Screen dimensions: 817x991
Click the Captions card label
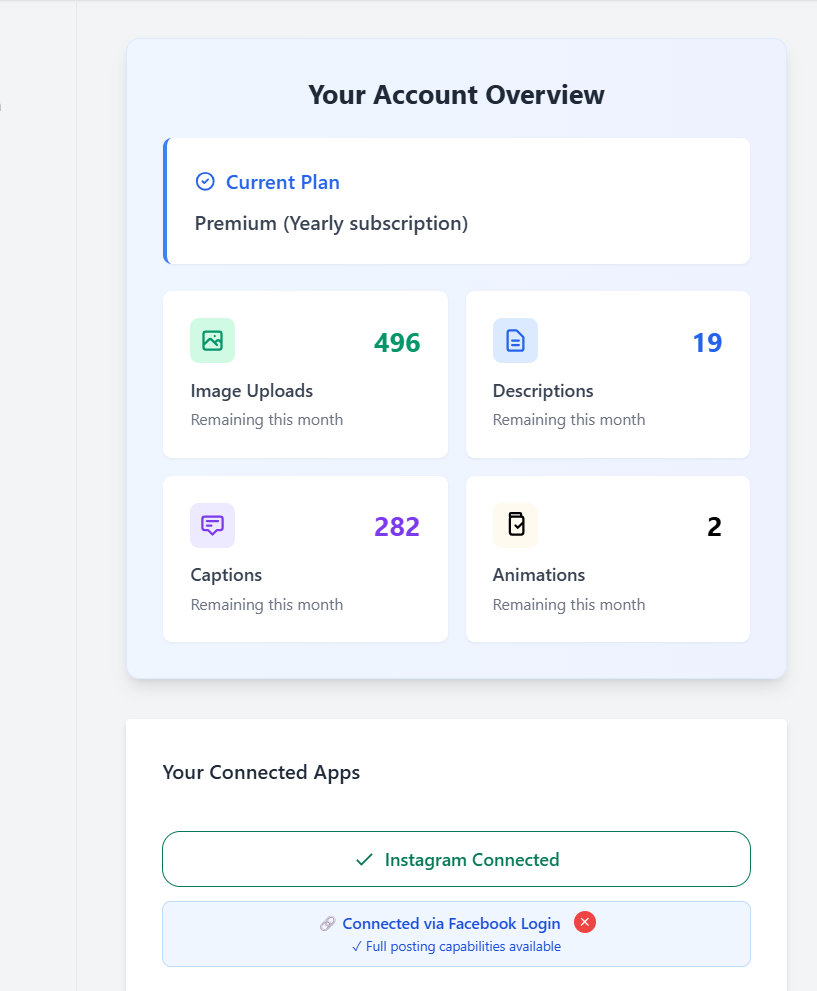226,575
